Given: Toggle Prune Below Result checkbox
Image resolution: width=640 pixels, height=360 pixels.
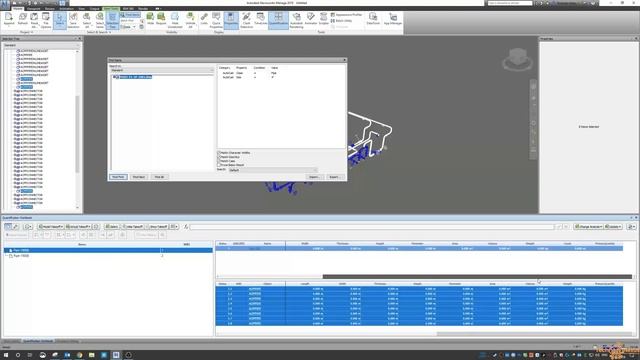Looking at the screenshot, I should [x=219, y=165].
